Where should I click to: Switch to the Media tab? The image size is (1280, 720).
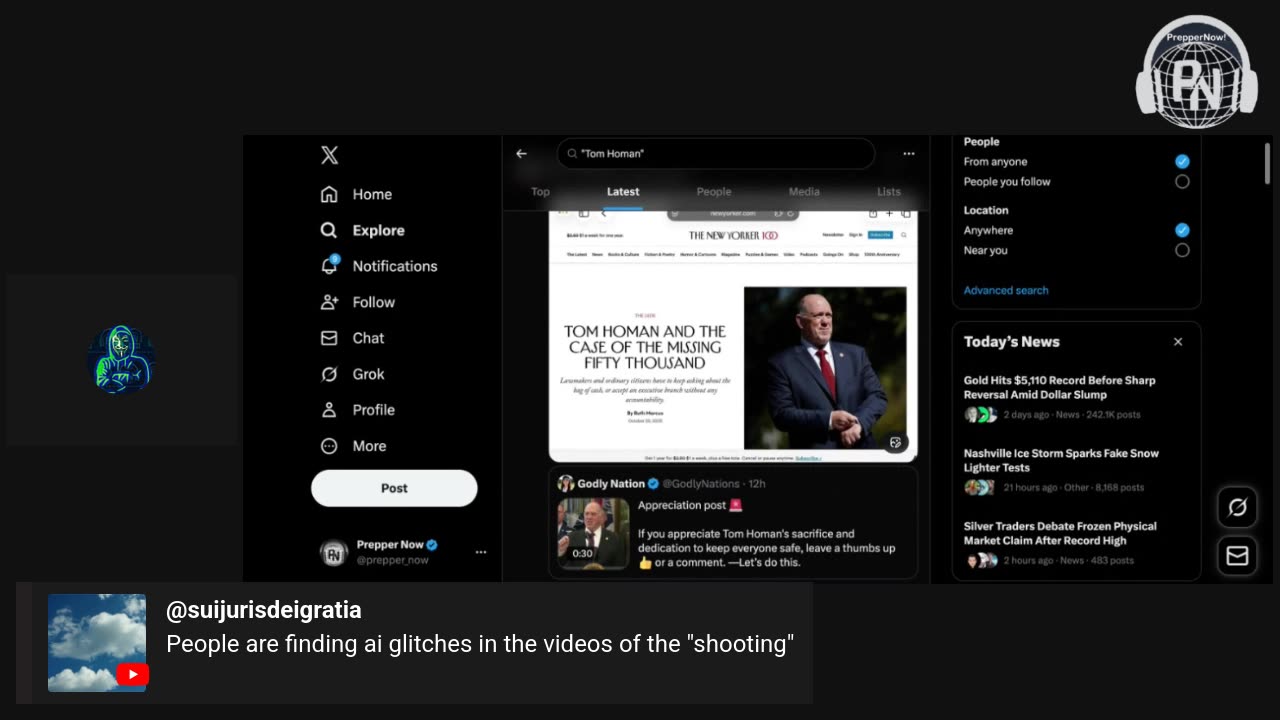[x=804, y=192]
